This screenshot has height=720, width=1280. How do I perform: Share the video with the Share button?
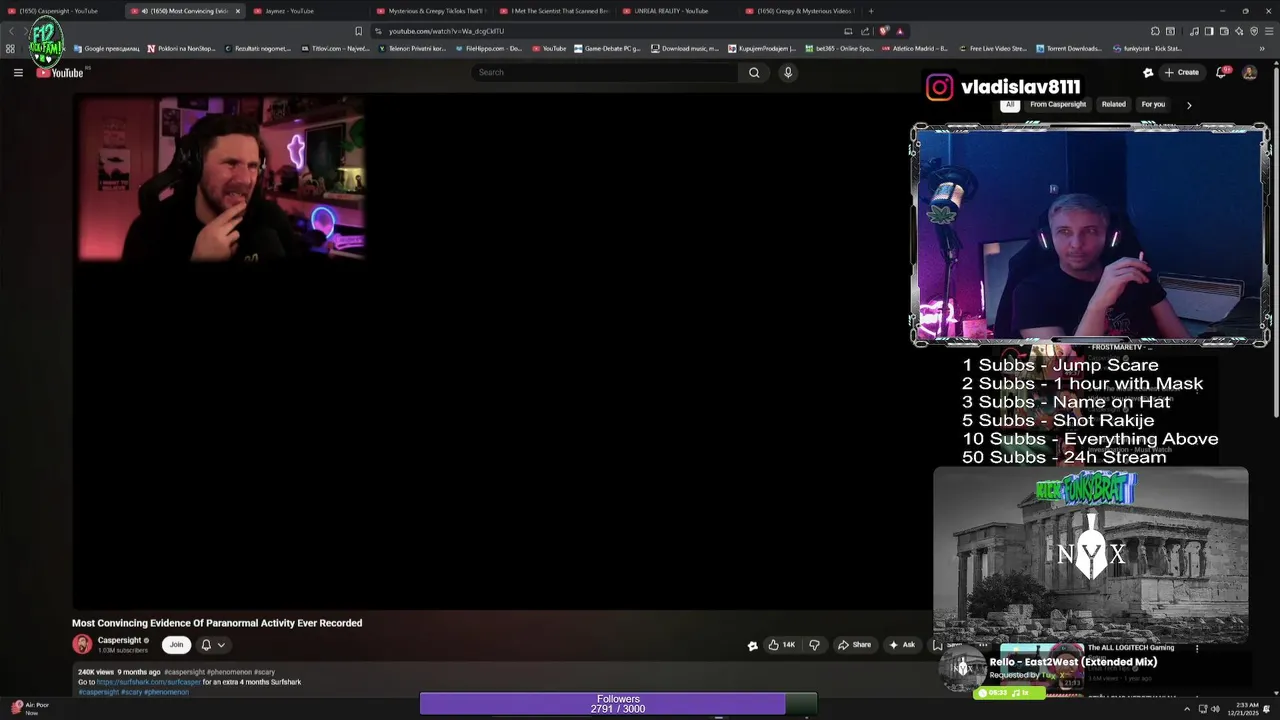855,645
